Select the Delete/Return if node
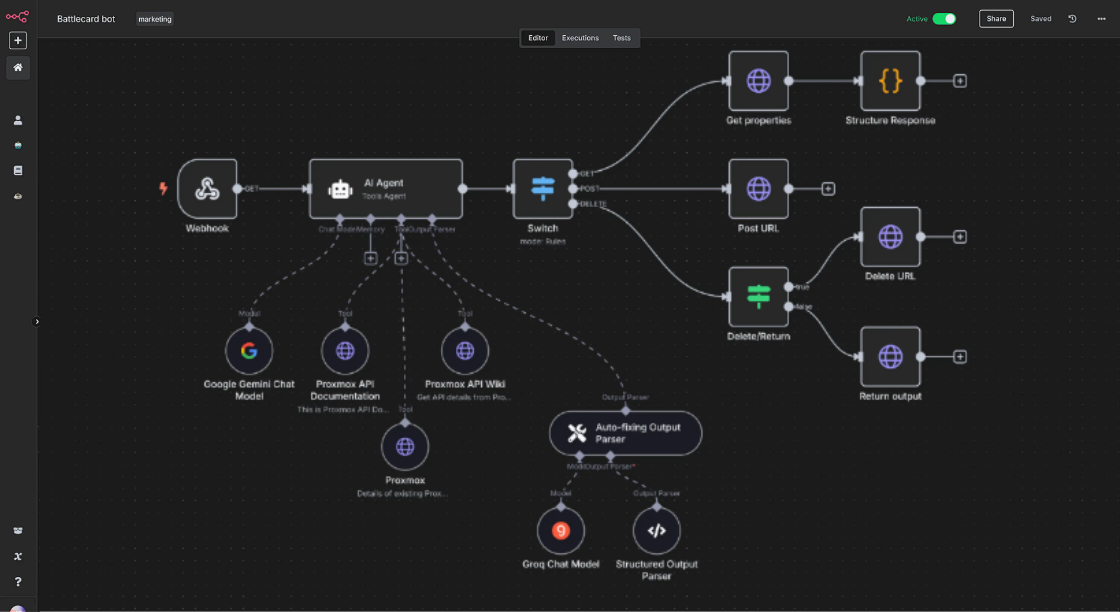The width and height of the screenshot is (1120, 612). (x=758, y=297)
